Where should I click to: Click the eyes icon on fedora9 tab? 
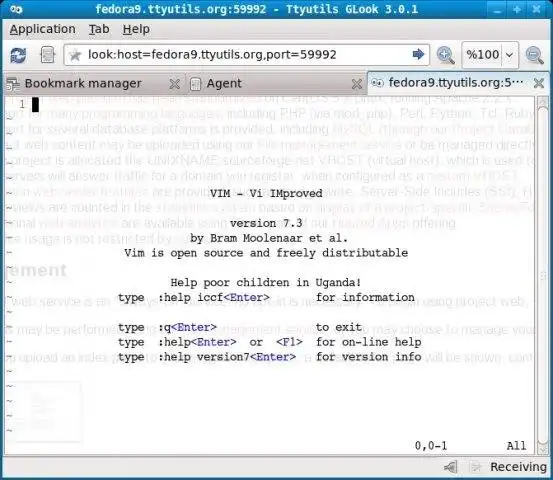pyautogui.click(x=377, y=83)
